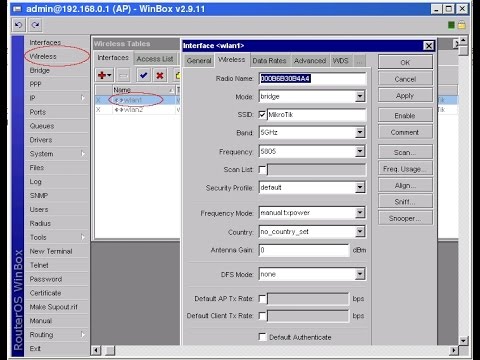This screenshot has width=480, height=360.
Task: Open the Access List tab
Action: 155,59
